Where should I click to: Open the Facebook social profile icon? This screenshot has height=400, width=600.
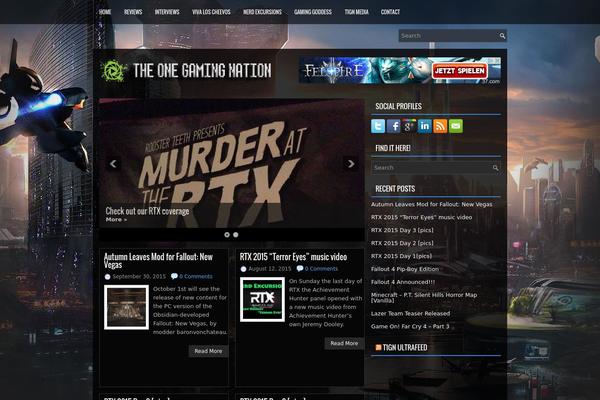click(393, 126)
